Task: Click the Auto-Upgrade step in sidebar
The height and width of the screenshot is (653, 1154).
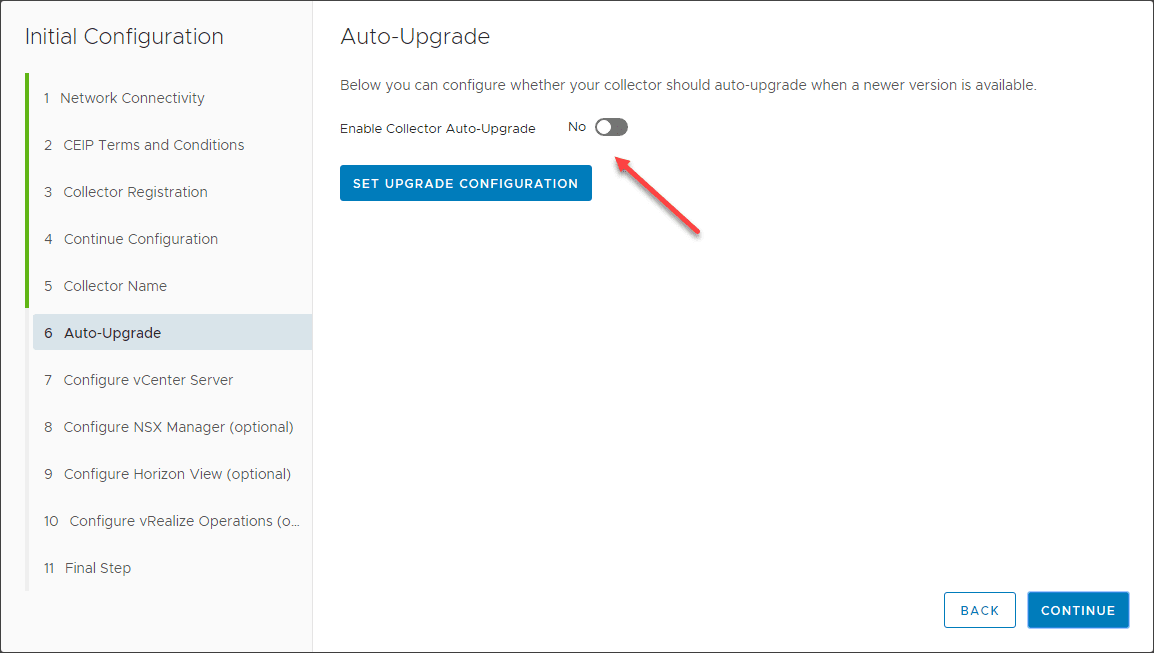Action: click(112, 333)
